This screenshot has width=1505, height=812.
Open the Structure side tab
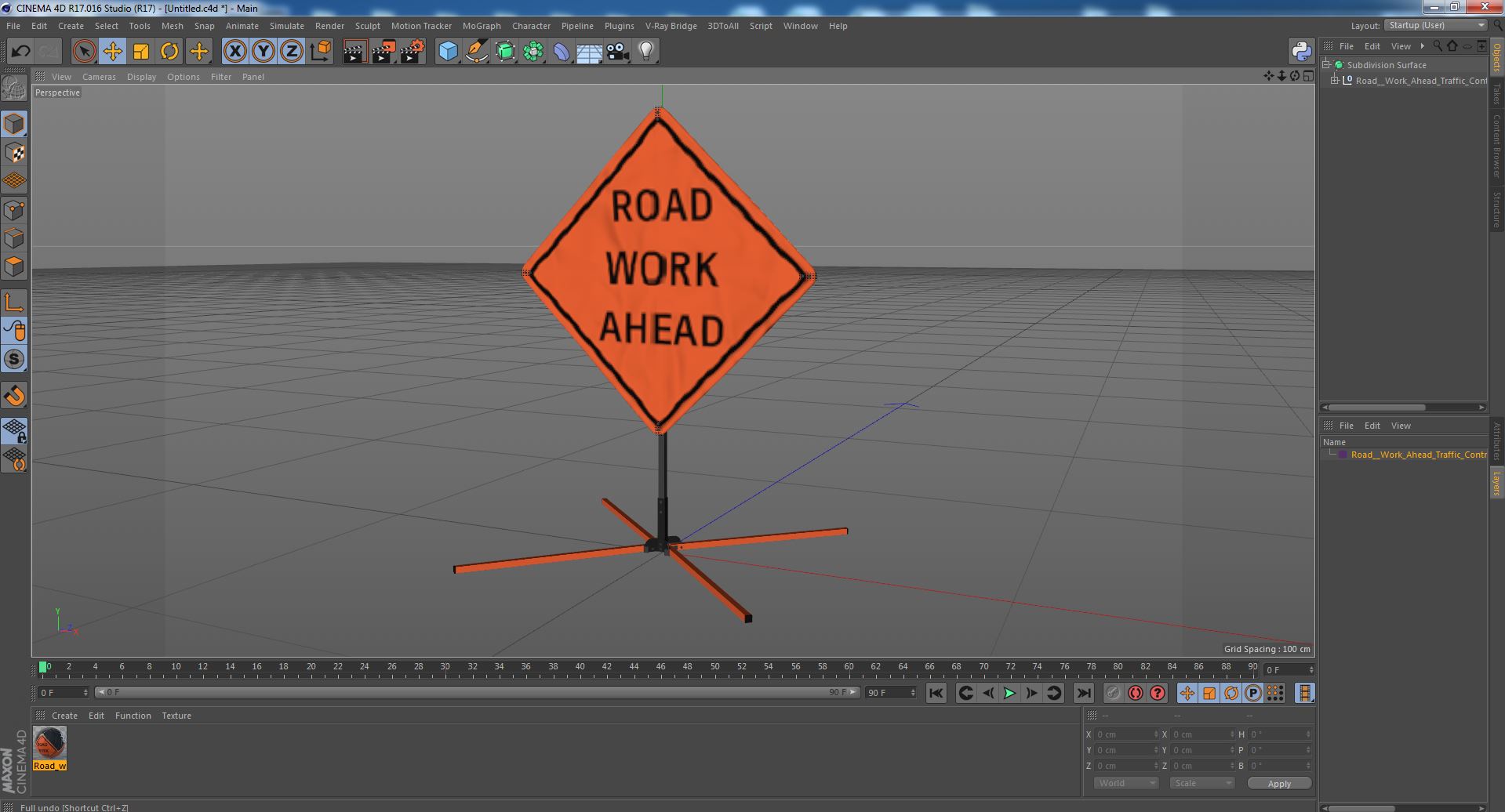point(1497,209)
